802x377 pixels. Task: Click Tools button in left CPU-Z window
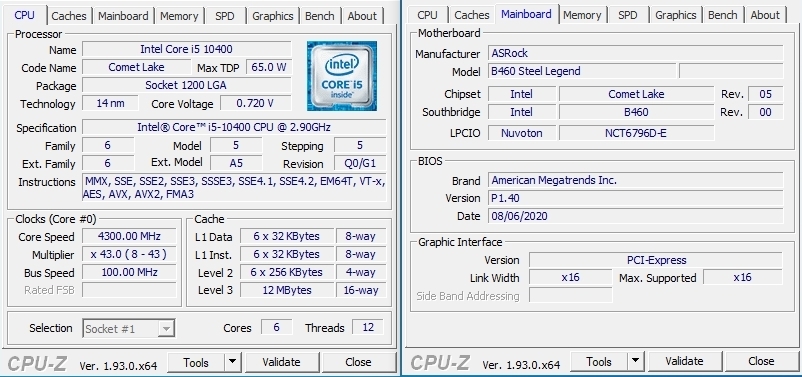pos(196,362)
